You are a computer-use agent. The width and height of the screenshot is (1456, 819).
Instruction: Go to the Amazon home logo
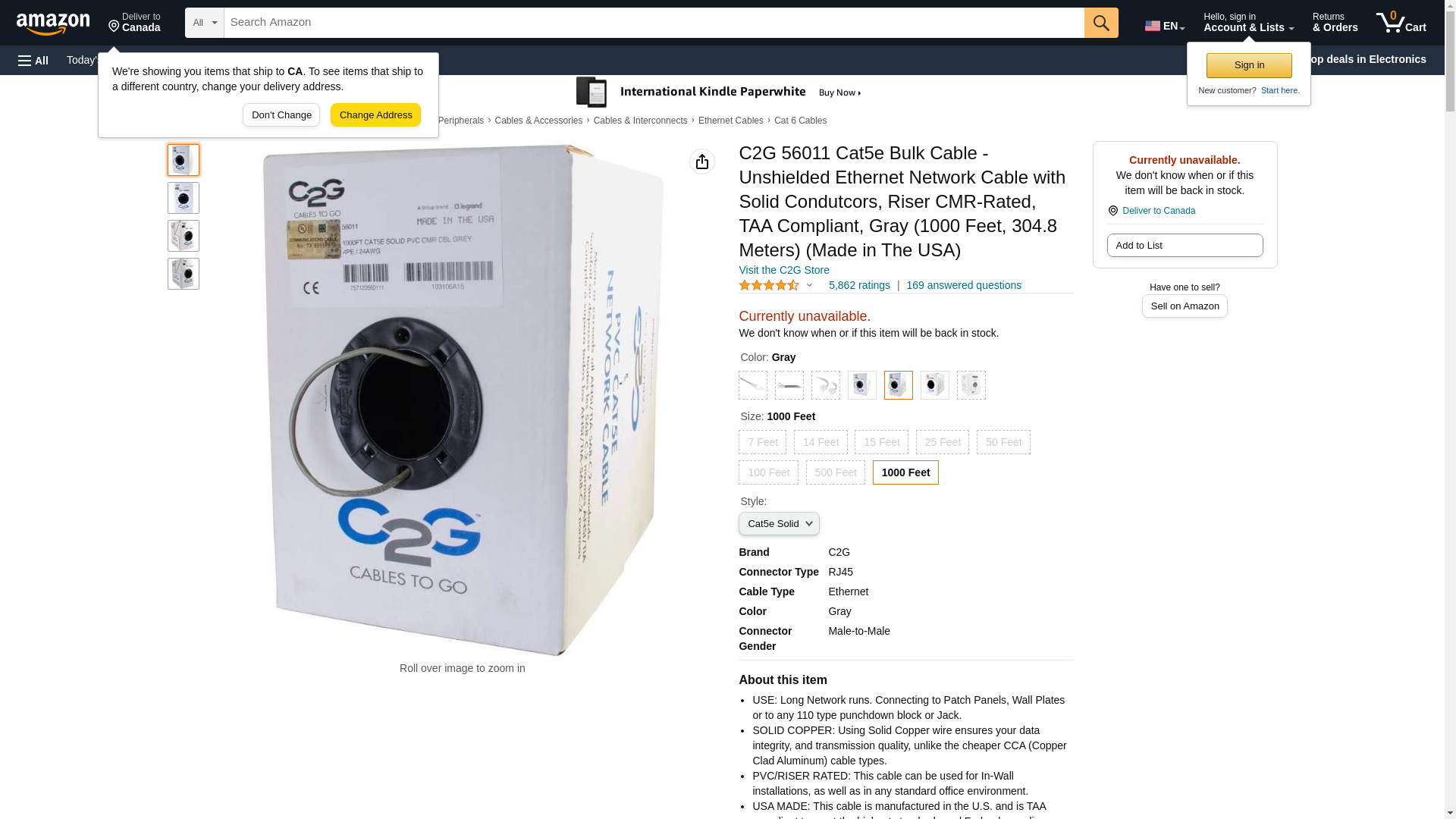(53, 24)
